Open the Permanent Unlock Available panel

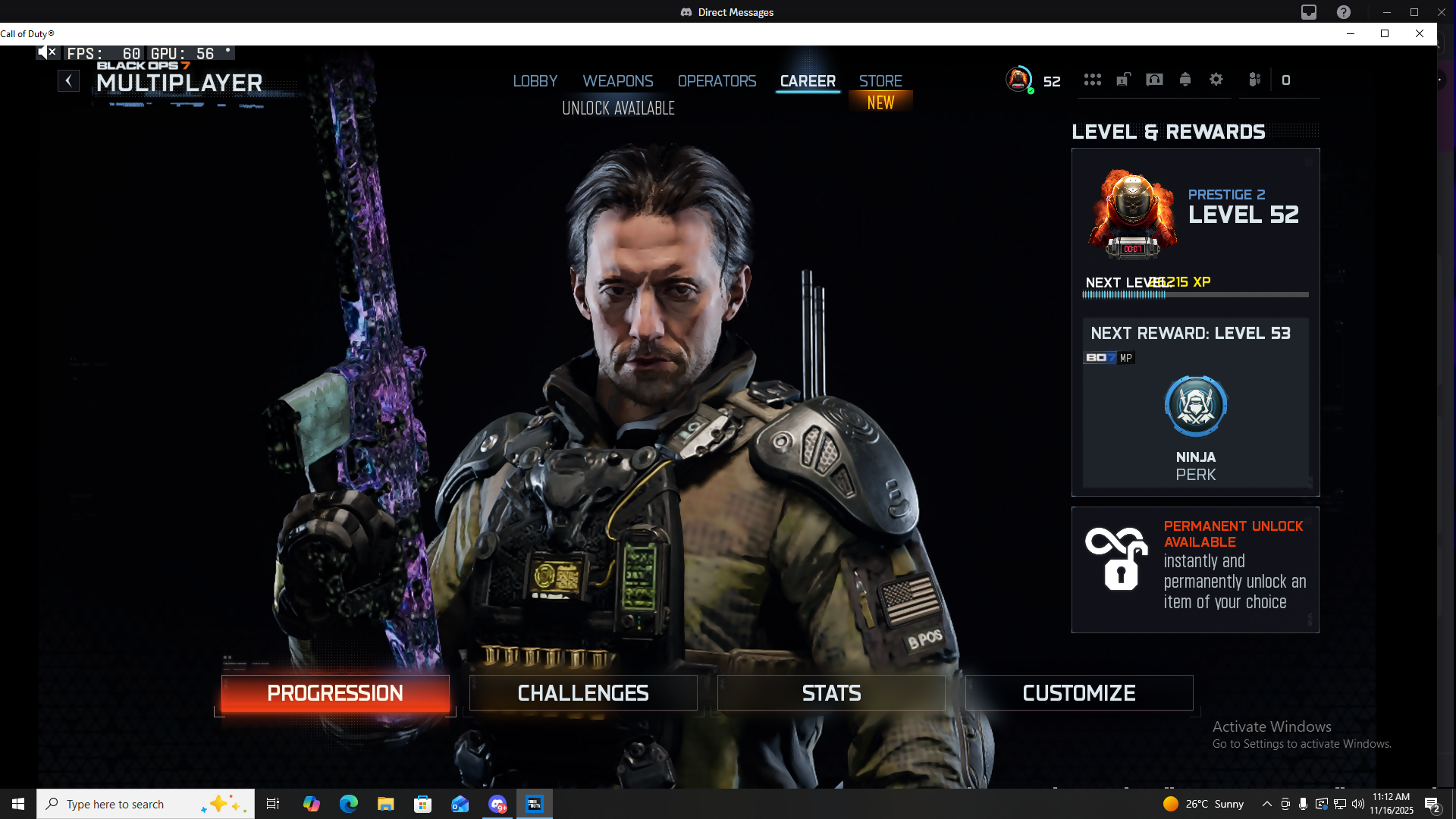pos(1195,570)
